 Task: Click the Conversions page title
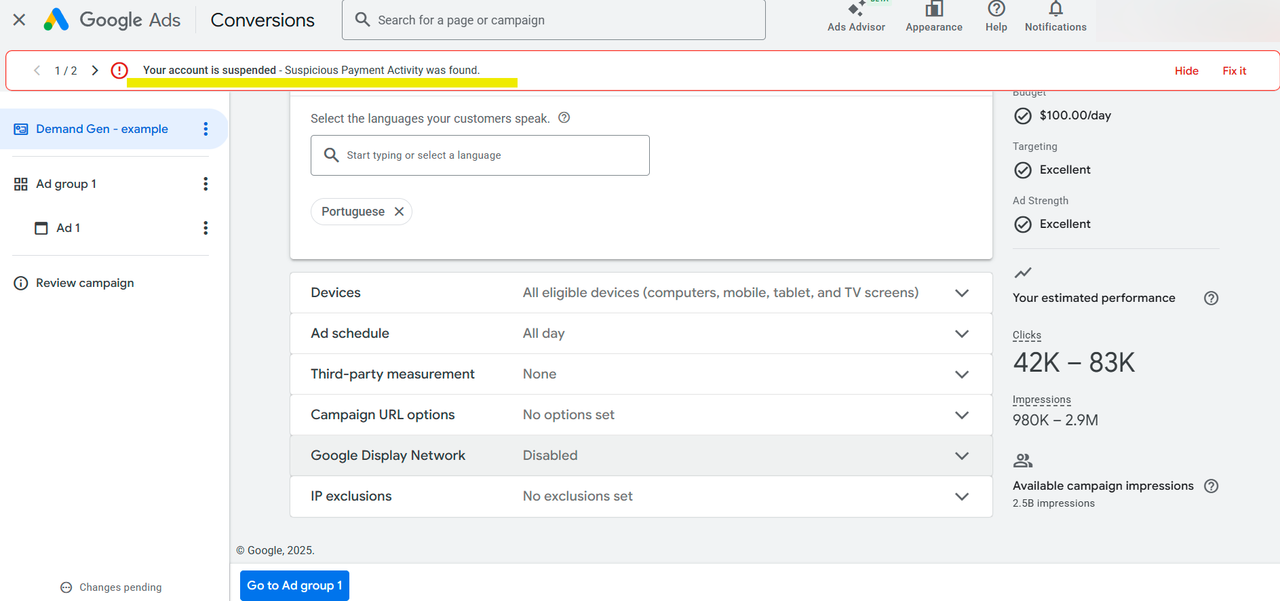click(x=263, y=20)
